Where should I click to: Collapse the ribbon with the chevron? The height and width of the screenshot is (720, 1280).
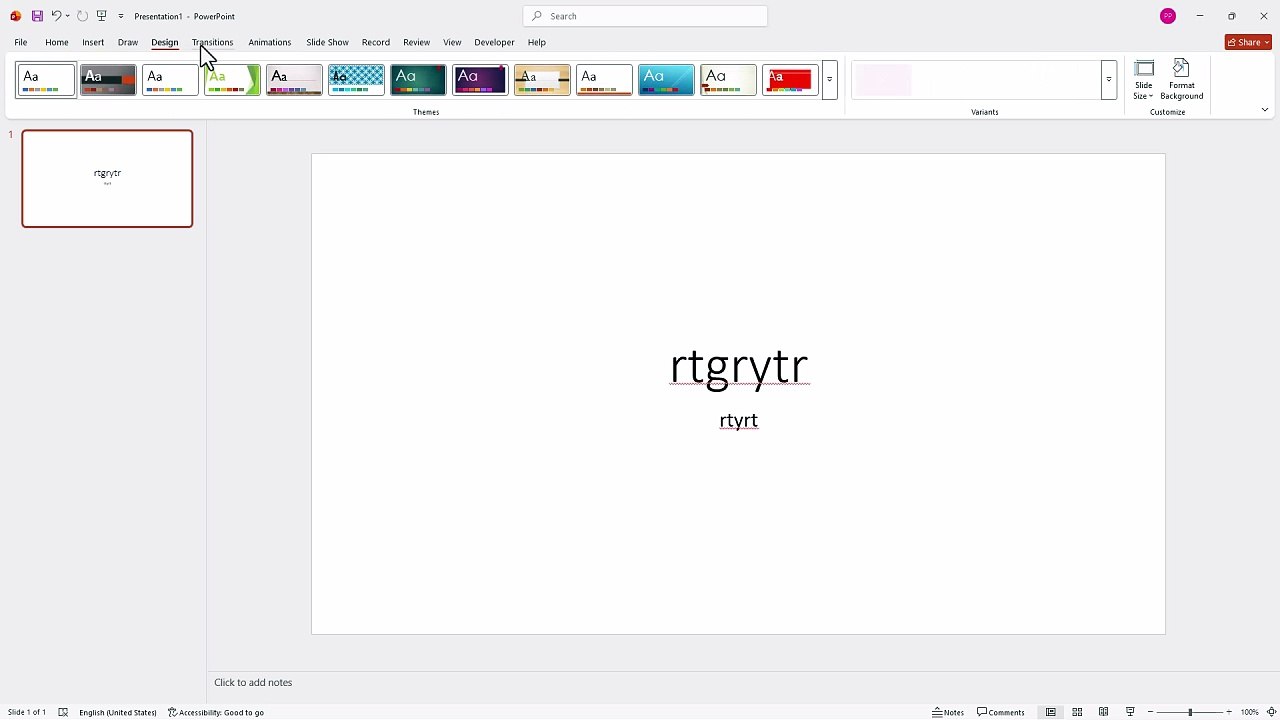pyautogui.click(x=1264, y=110)
